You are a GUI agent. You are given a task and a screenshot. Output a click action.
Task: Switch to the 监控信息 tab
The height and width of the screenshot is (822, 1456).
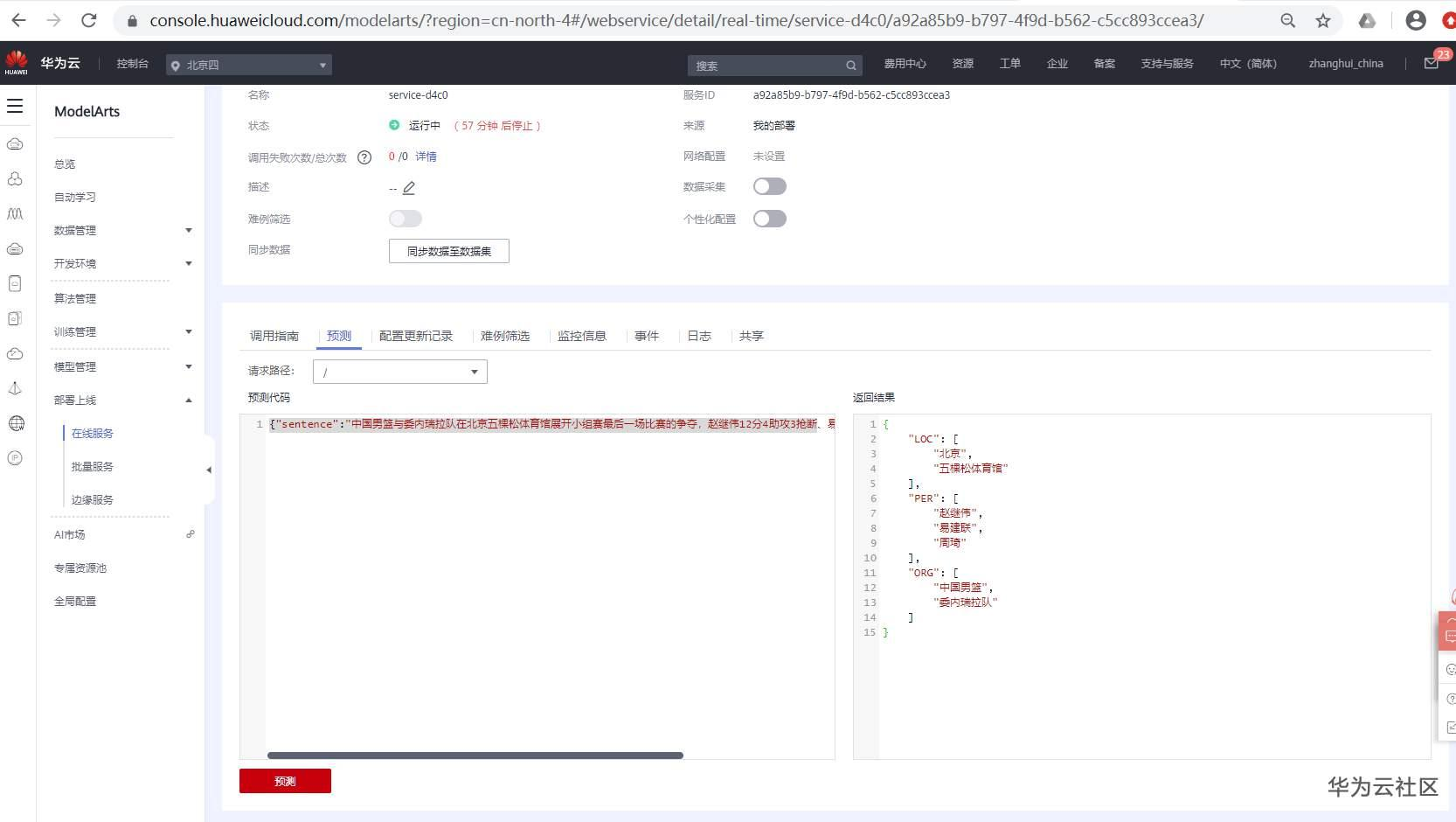[x=582, y=336]
